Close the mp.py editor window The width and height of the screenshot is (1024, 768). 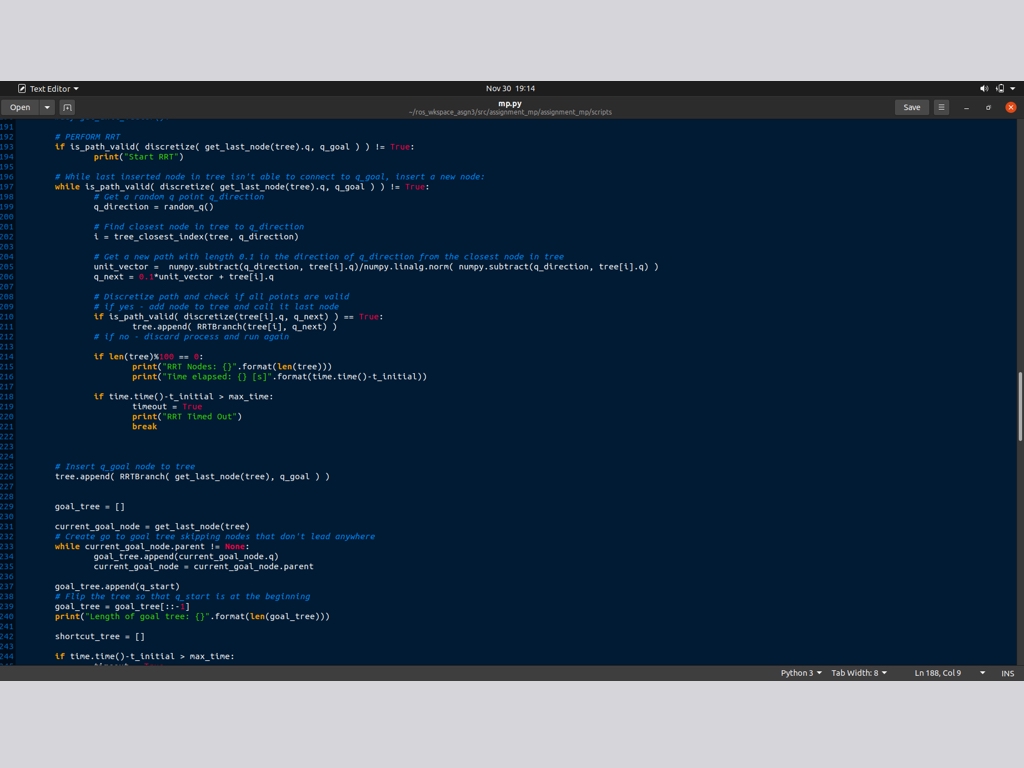point(1011,107)
